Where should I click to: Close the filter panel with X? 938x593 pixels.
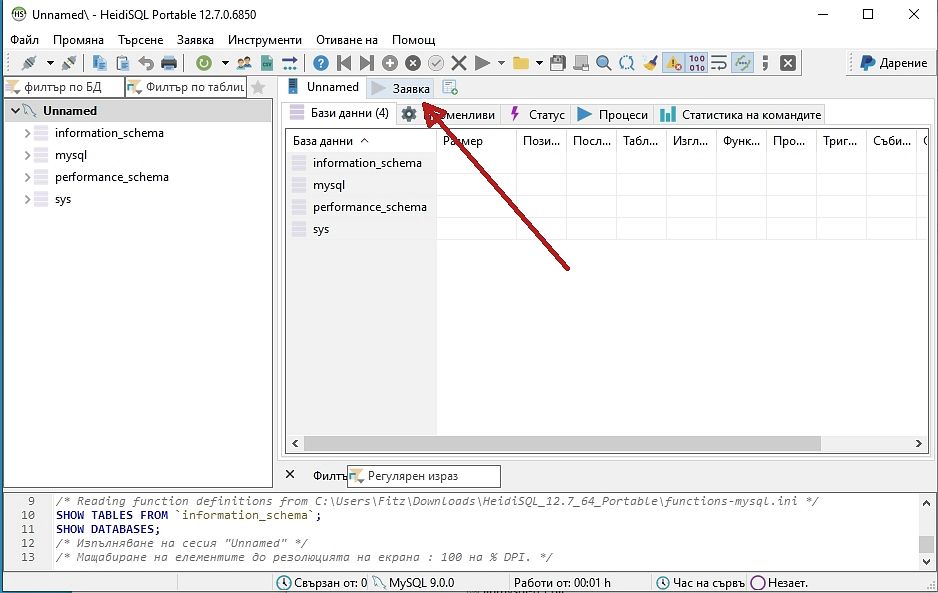[290, 475]
